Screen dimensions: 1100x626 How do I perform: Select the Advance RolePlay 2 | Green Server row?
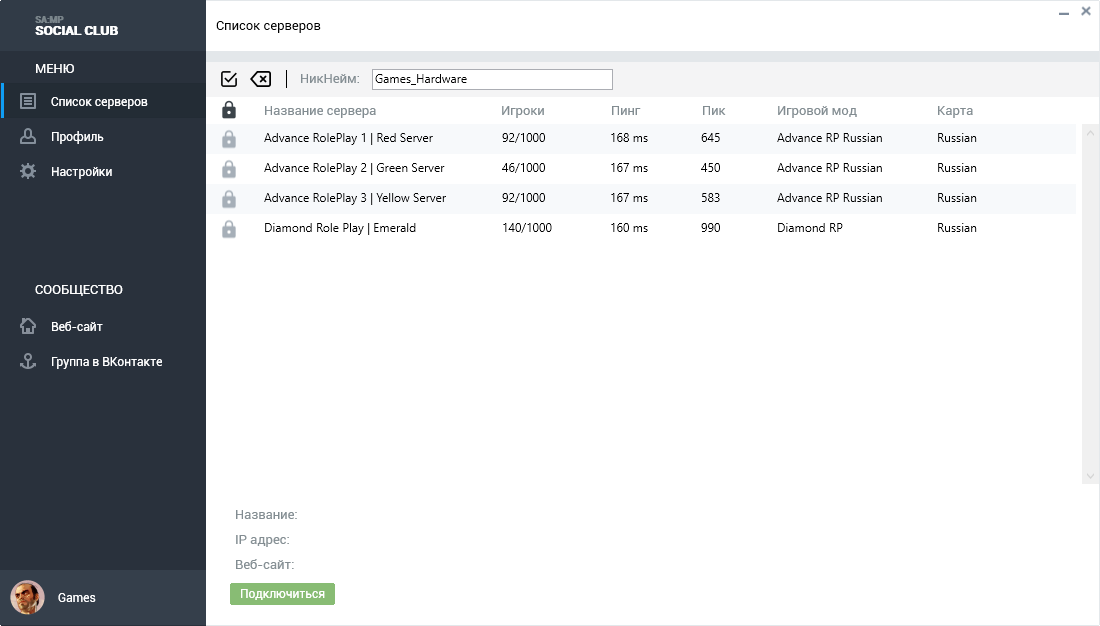point(641,169)
